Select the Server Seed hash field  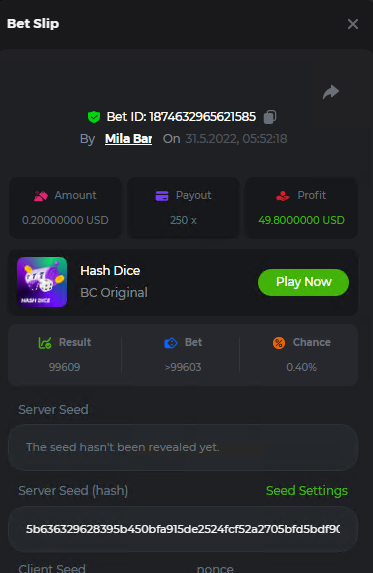point(183,529)
